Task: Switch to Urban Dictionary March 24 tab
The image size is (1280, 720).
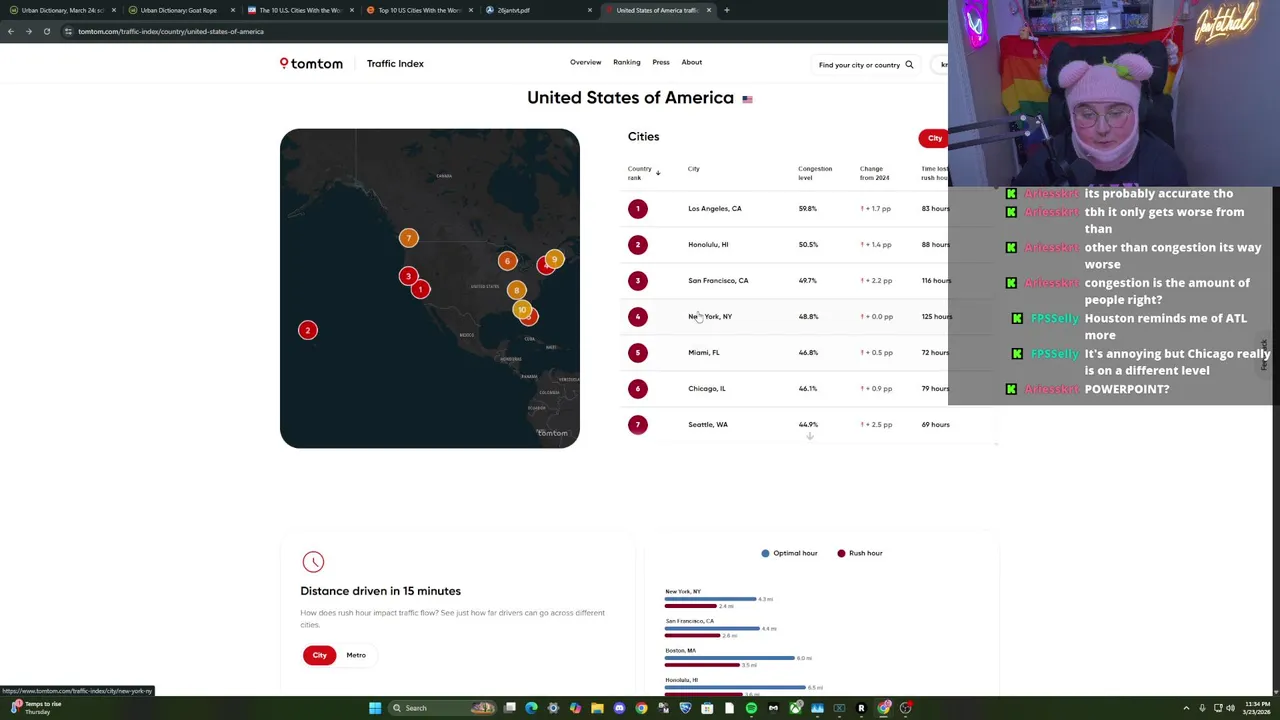Action: (62, 10)
